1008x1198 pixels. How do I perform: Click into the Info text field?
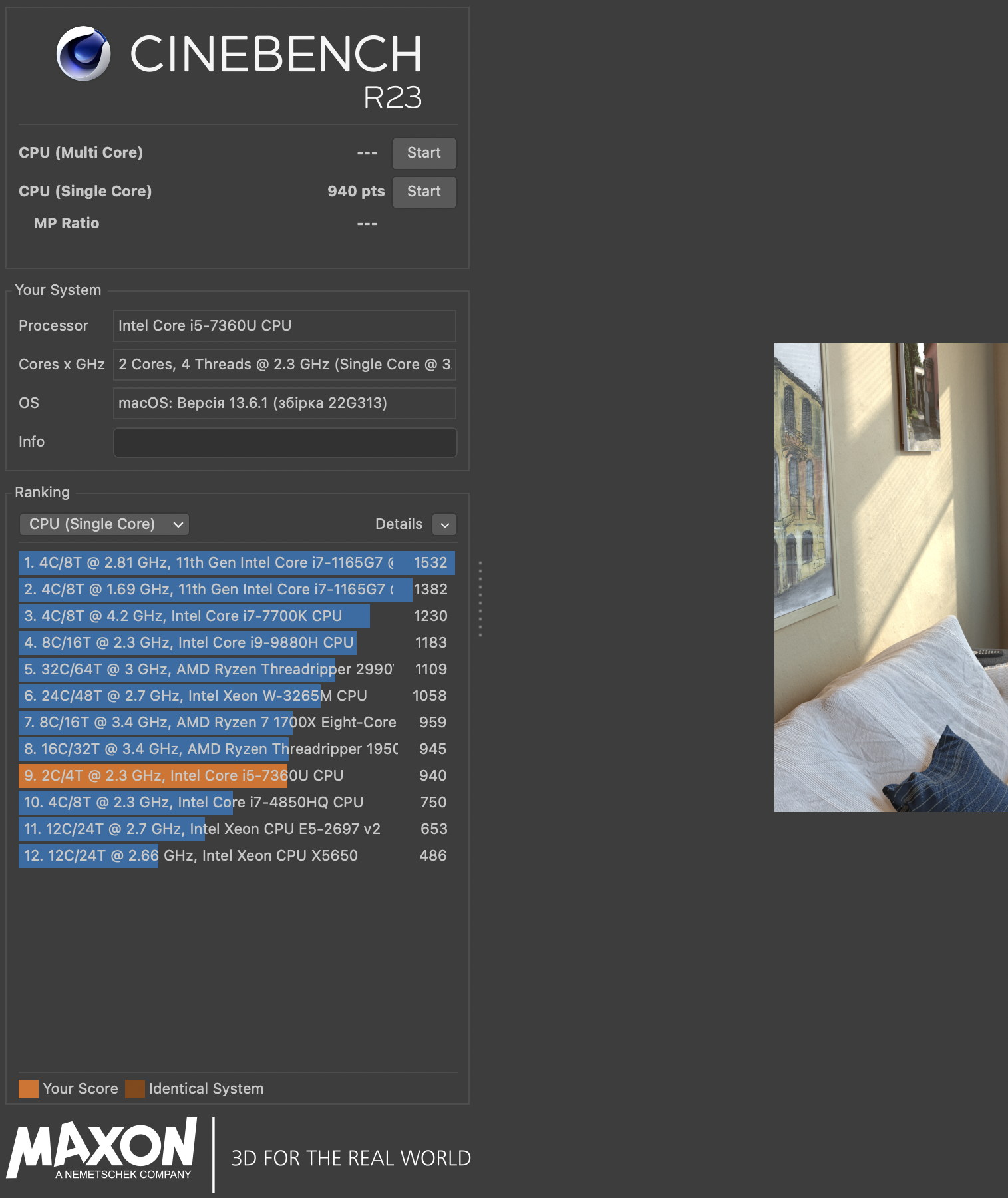[x=285, y=443]
